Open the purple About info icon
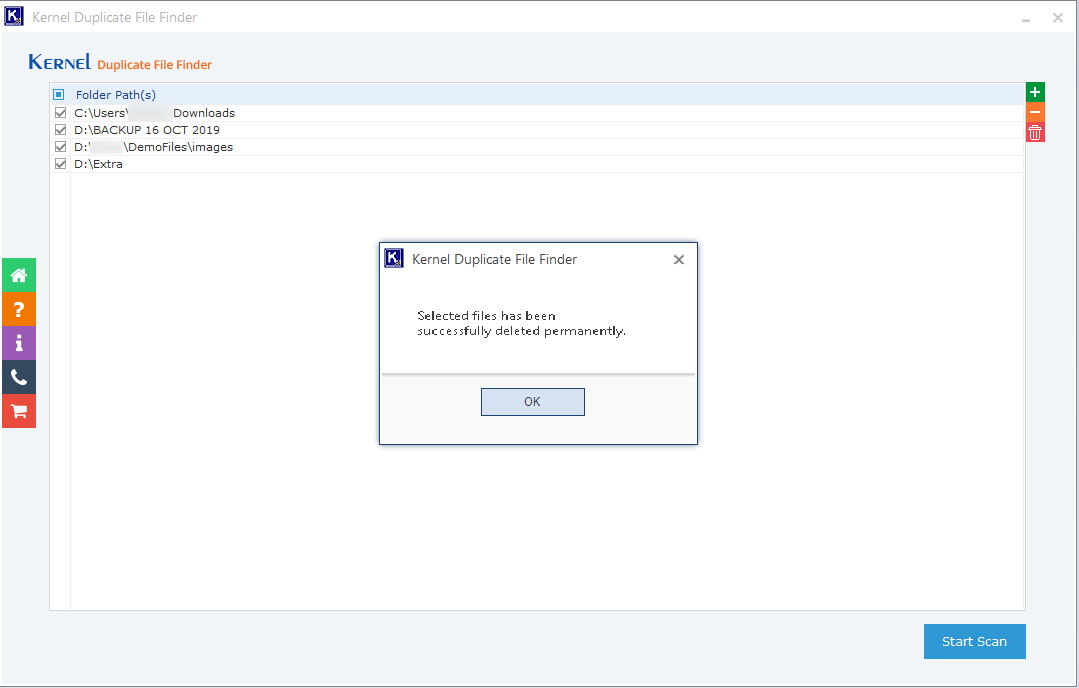This screenshot has width=1079, height=688. click(19, 343)
